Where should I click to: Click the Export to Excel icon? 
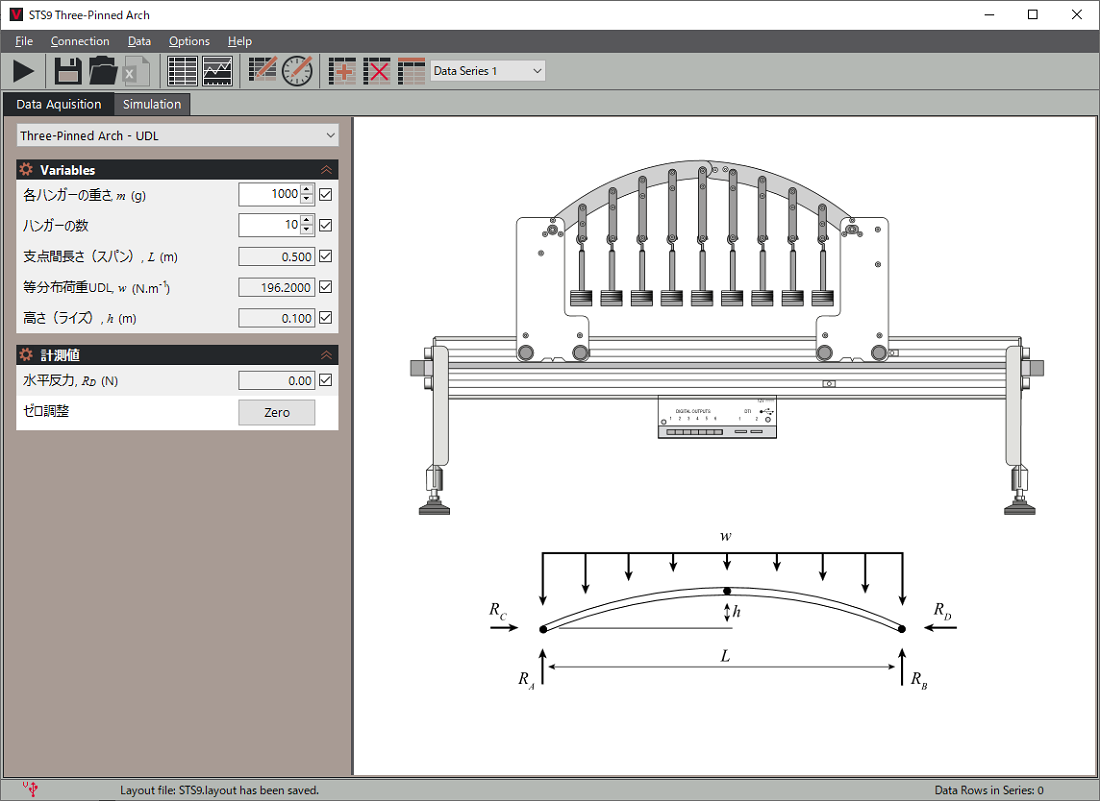[135, 71]
